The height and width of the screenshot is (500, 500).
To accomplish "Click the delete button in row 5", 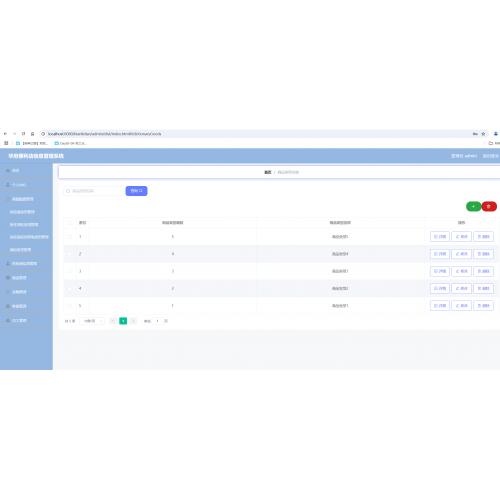I will tap(483, 306).
